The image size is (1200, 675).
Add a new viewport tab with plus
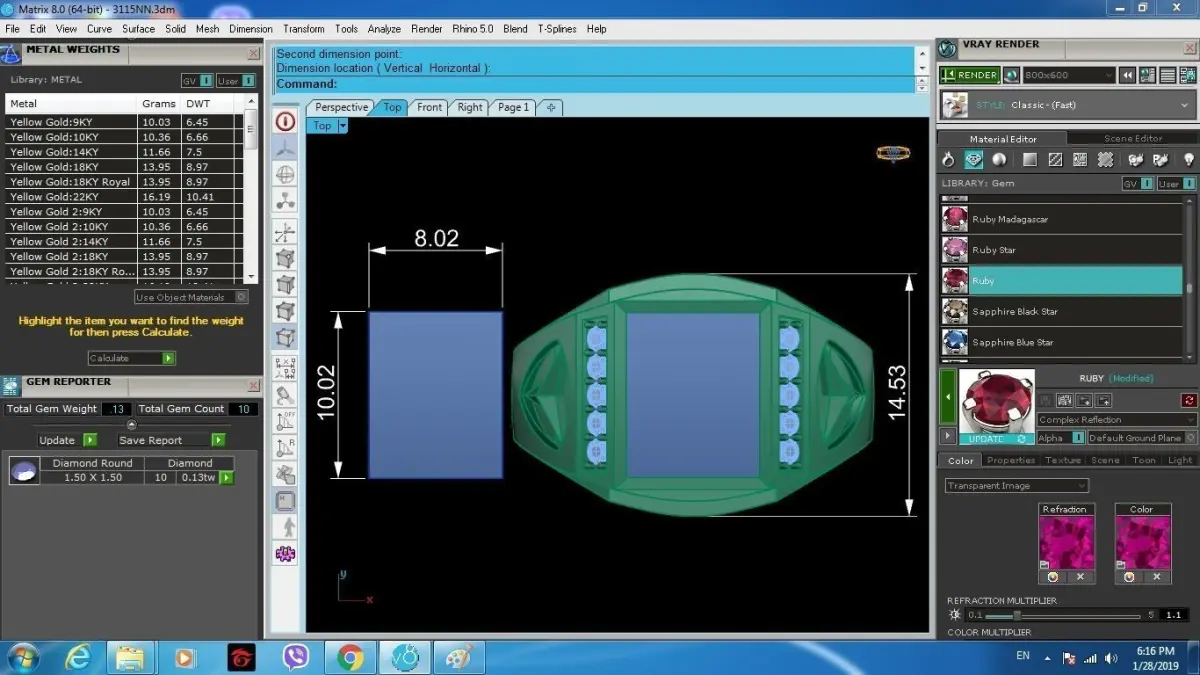[x=551, y=107]
